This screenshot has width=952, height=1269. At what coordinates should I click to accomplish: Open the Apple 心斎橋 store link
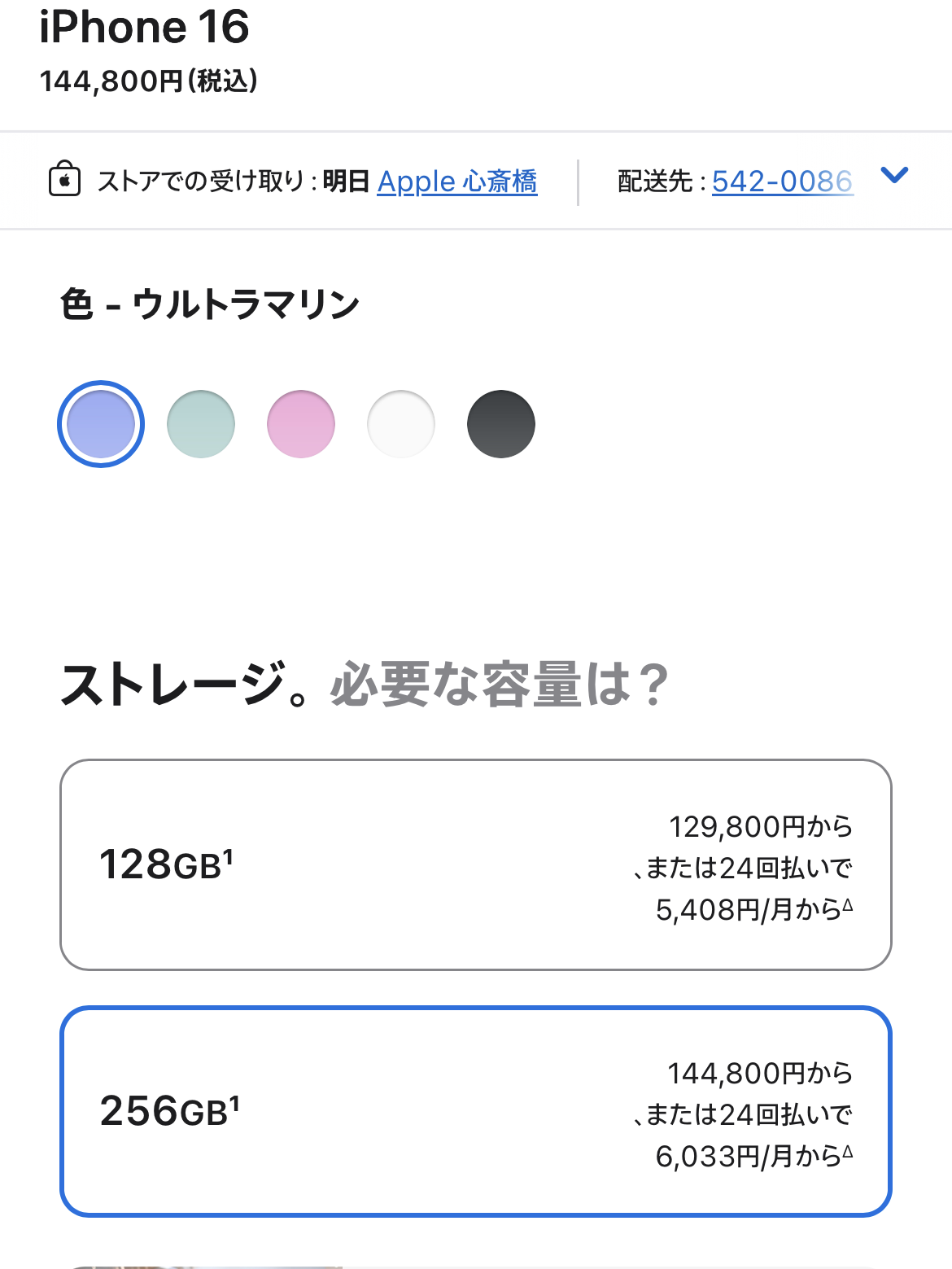coord(456,181)
